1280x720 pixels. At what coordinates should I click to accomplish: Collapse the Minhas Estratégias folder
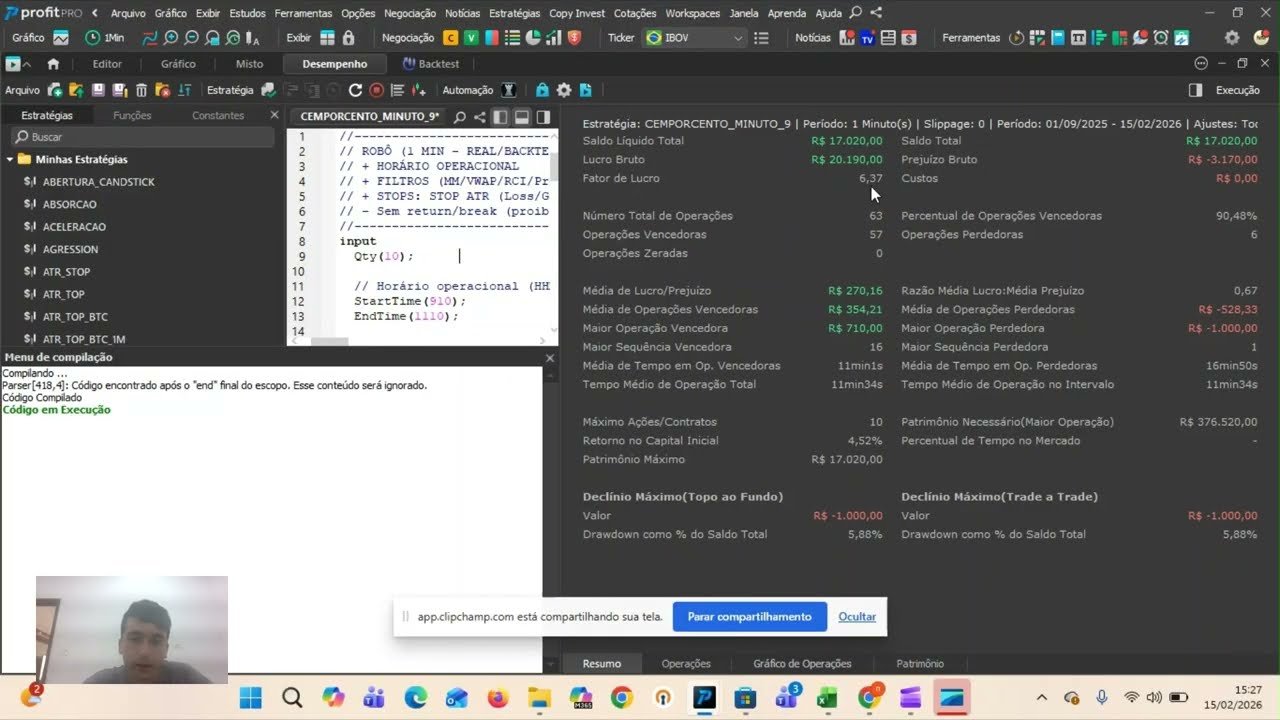[x=10, y=159]
